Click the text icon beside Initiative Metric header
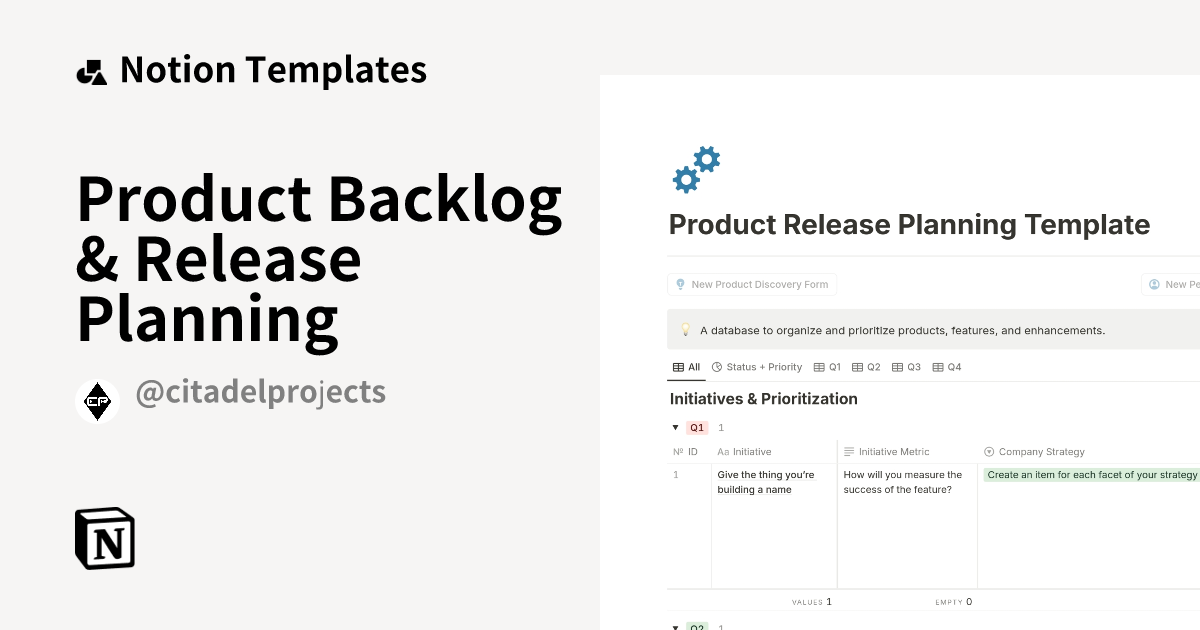The image size is (1200, 630). 847,451
